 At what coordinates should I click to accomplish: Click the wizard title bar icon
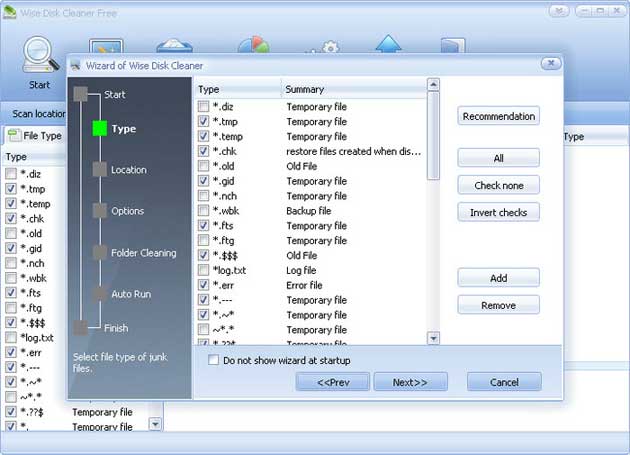tap(76, 65)
